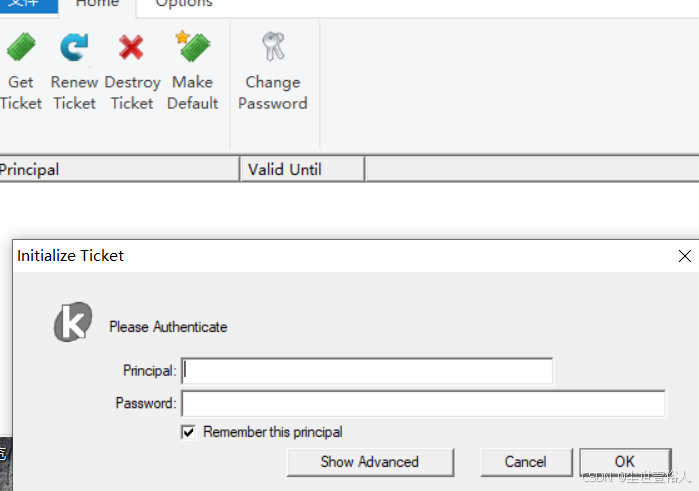Image resolution: width=699 pixels, height=491 pixels.
Task: Focus the Principal input field
Action: 367,371
